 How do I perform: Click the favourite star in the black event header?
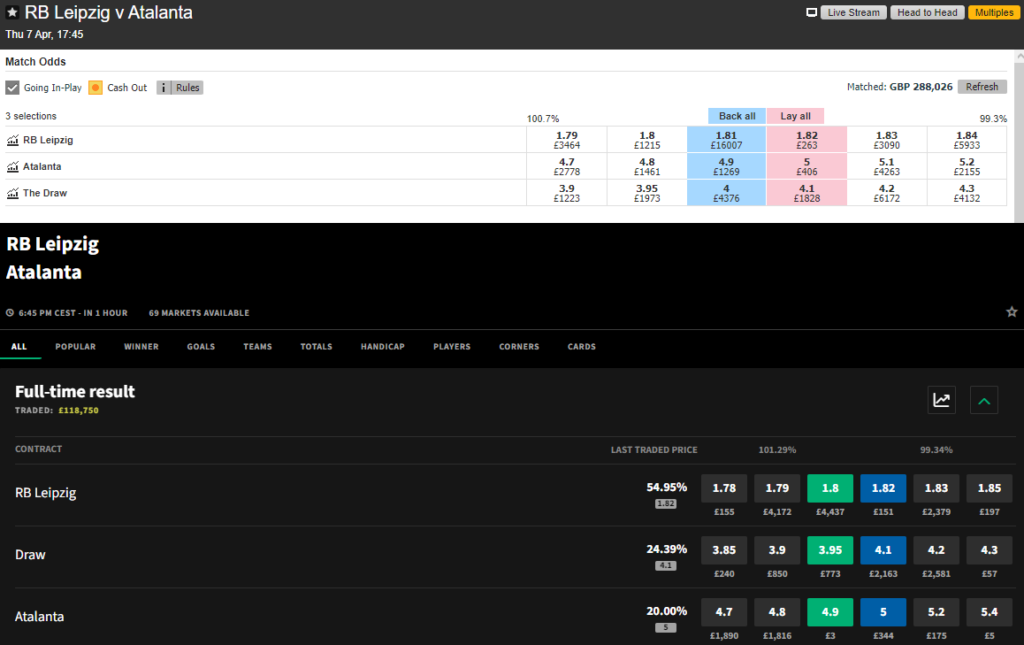(x=1012, y=312)
